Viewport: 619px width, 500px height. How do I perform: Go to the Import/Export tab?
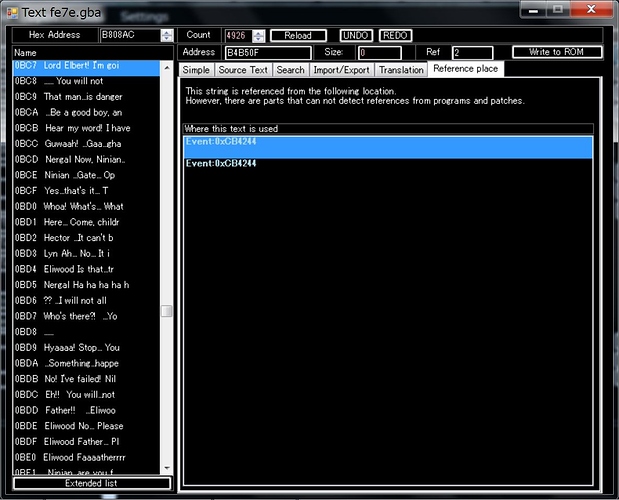tap(340, 70)
